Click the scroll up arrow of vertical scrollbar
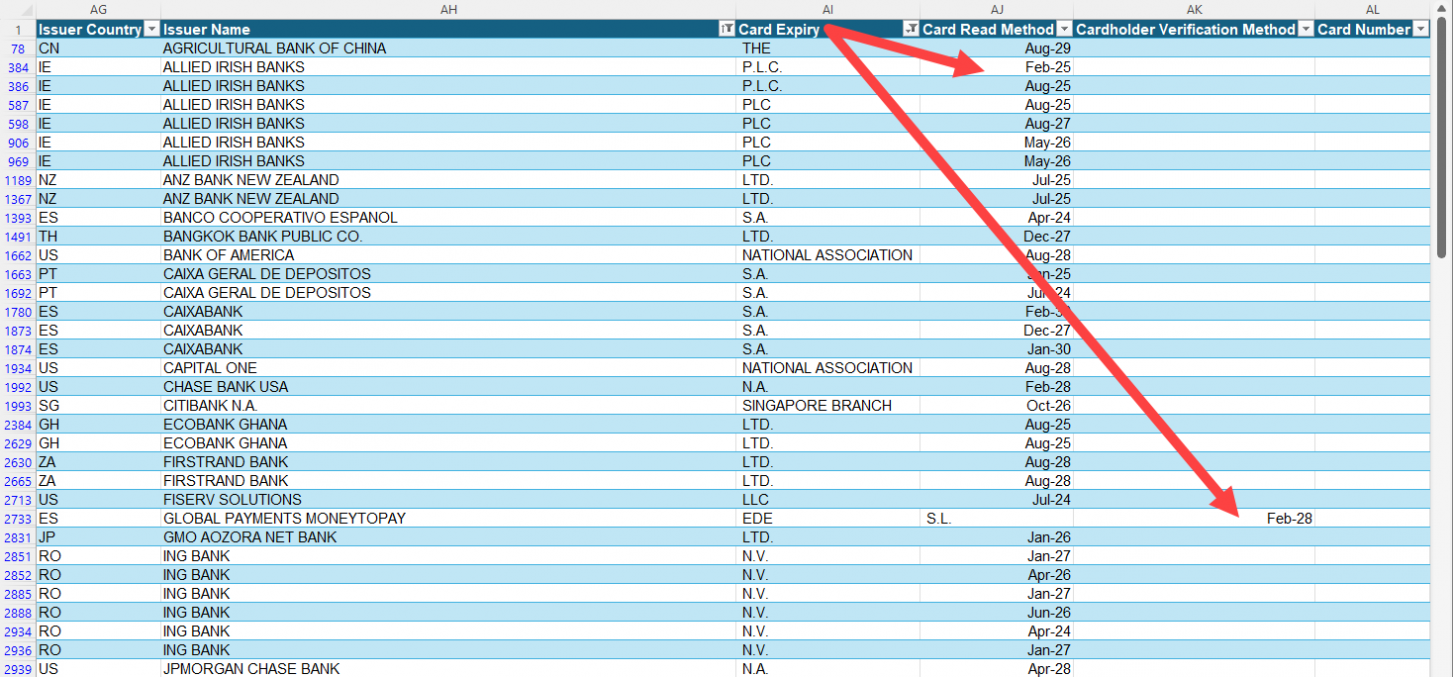1453x677 pixels. tap(1443, 9)
